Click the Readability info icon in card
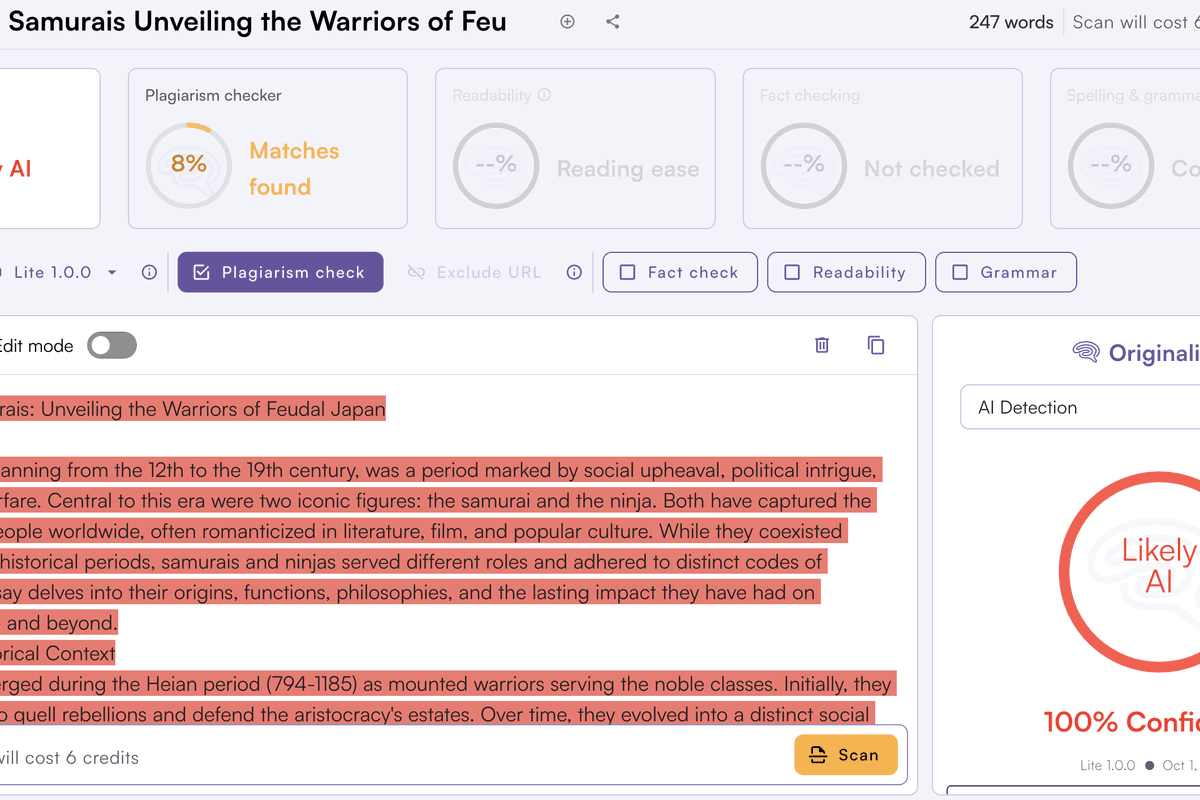1200x800 pixels. tap(545, 95)
